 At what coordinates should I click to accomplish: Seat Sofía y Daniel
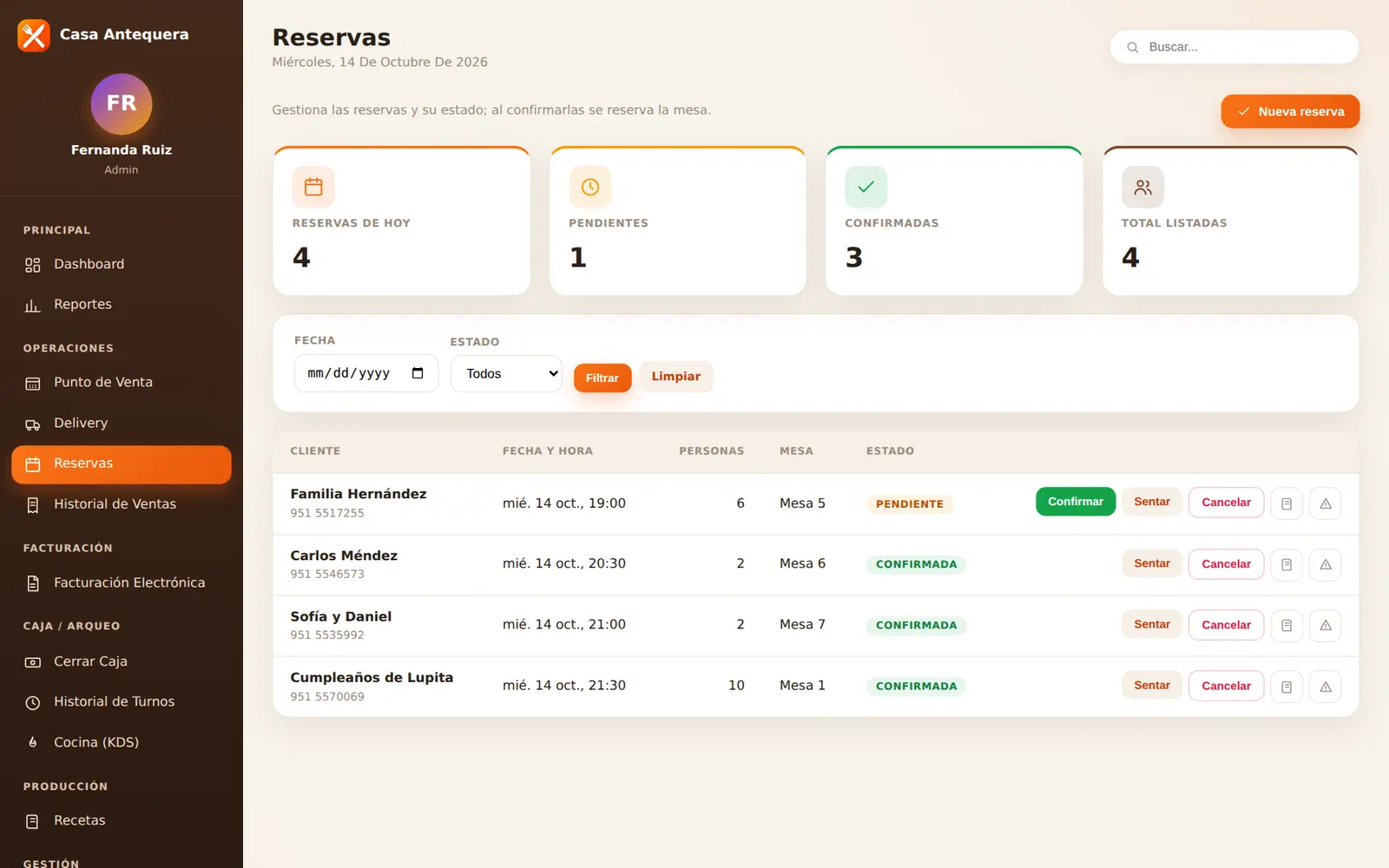point(1152,624)
